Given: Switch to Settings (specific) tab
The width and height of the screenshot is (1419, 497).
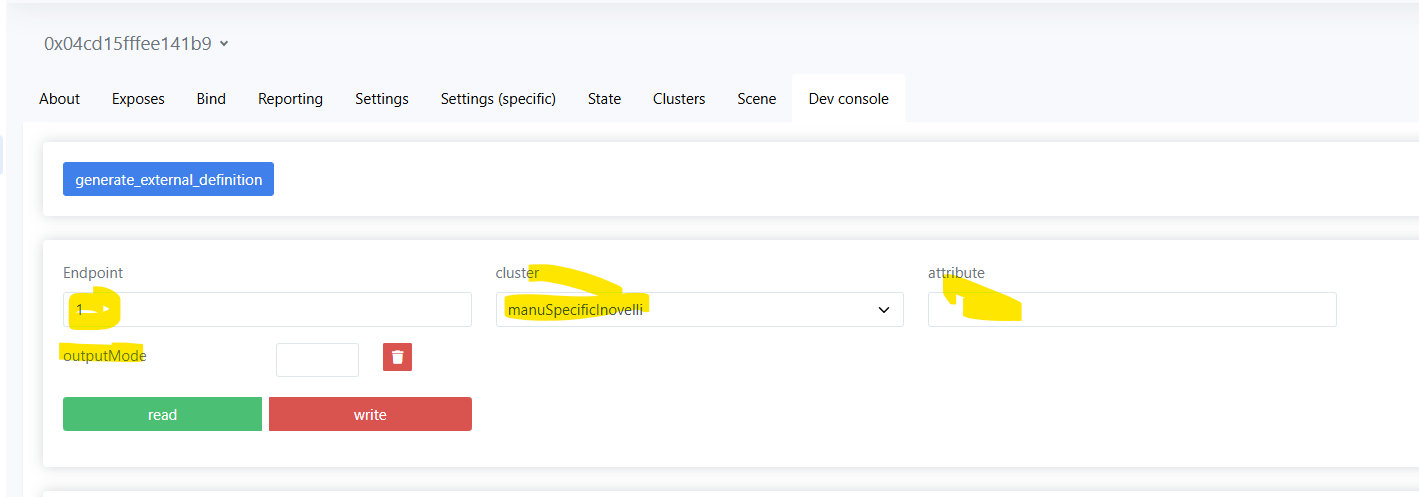Looking at the screenshot, I should point(498,99).
